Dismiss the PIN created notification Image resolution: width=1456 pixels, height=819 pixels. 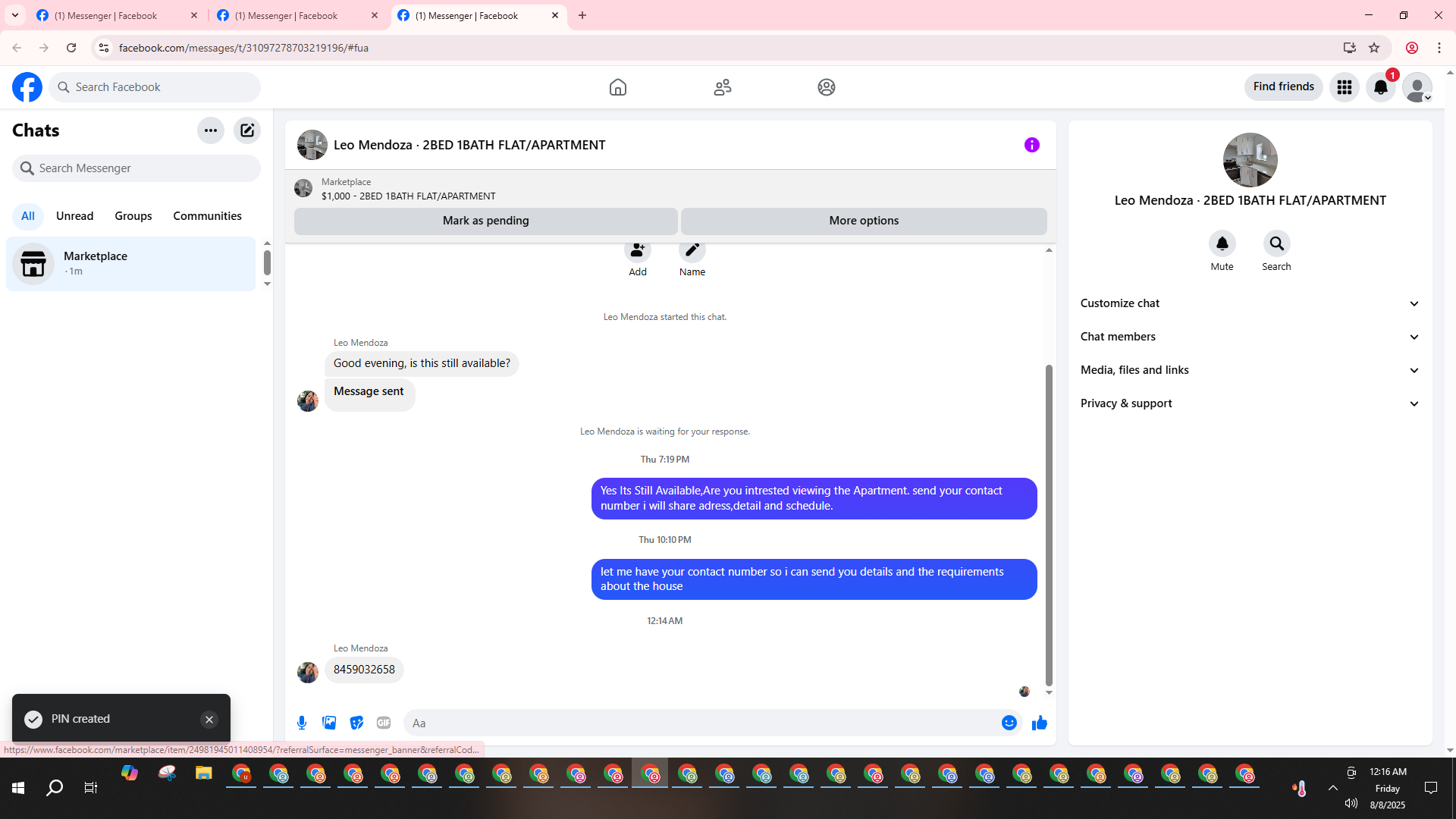click(x=209, y=720)
